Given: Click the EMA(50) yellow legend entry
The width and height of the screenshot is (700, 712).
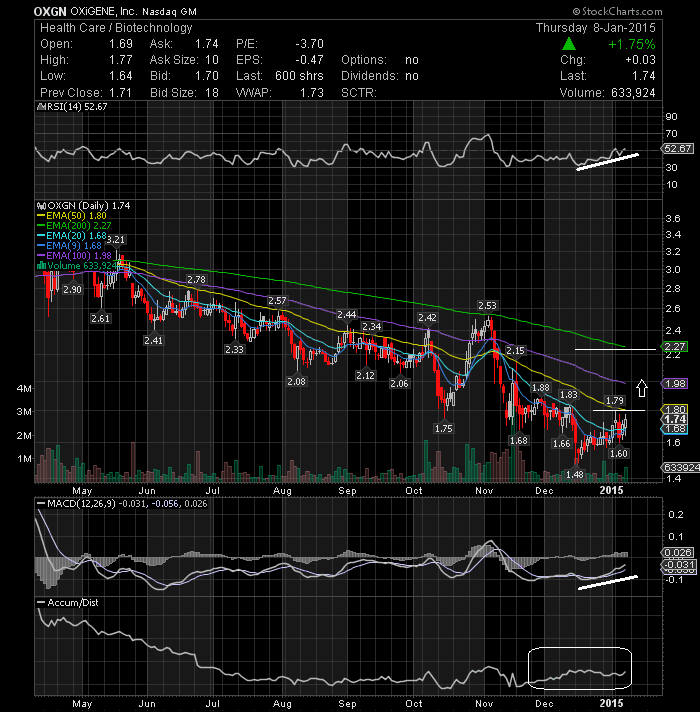Looking at the screenshot, I should 72,216.
